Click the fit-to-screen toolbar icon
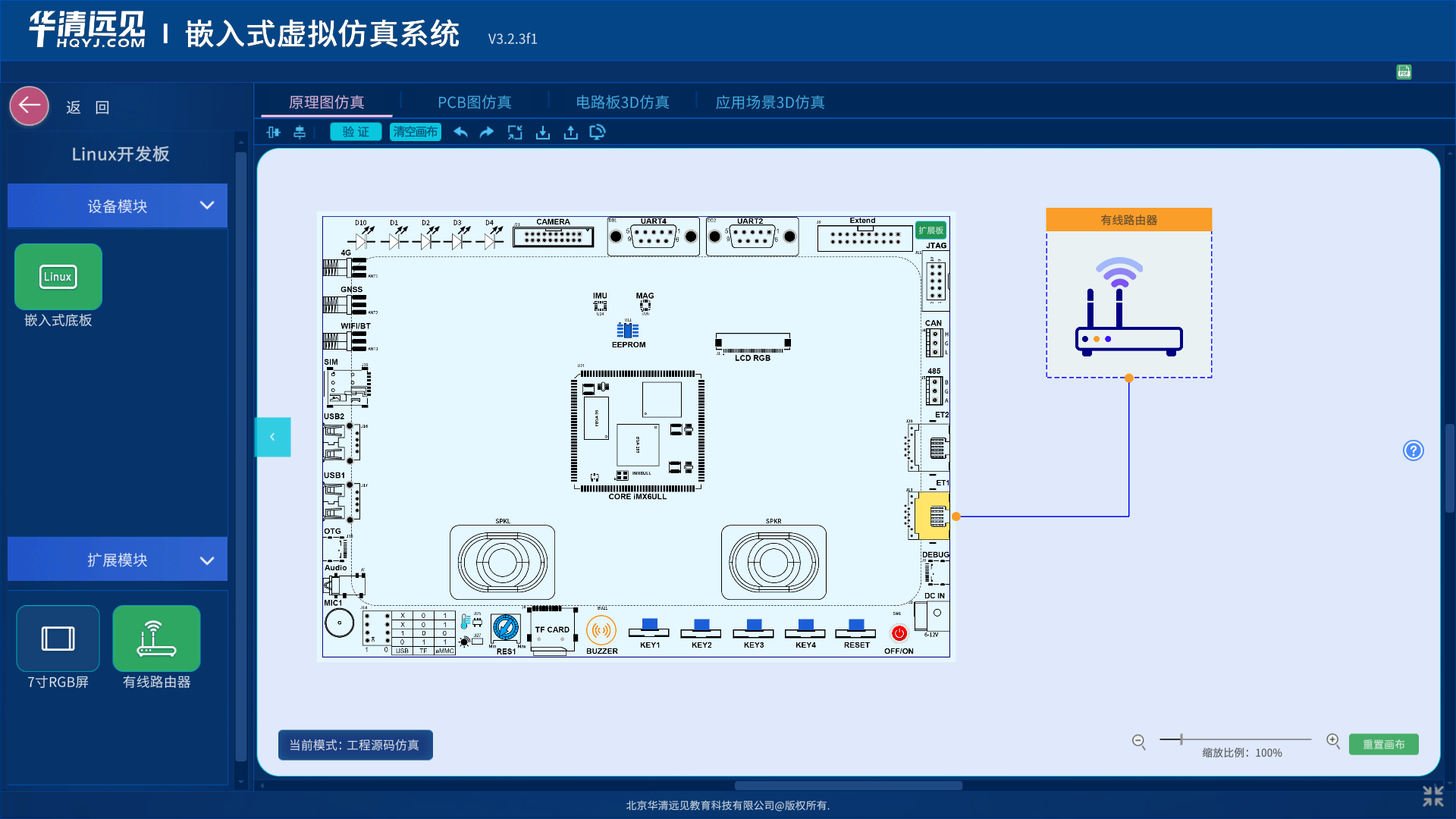The height and width of the screenshot is (819, 1456). pos(515,132)
